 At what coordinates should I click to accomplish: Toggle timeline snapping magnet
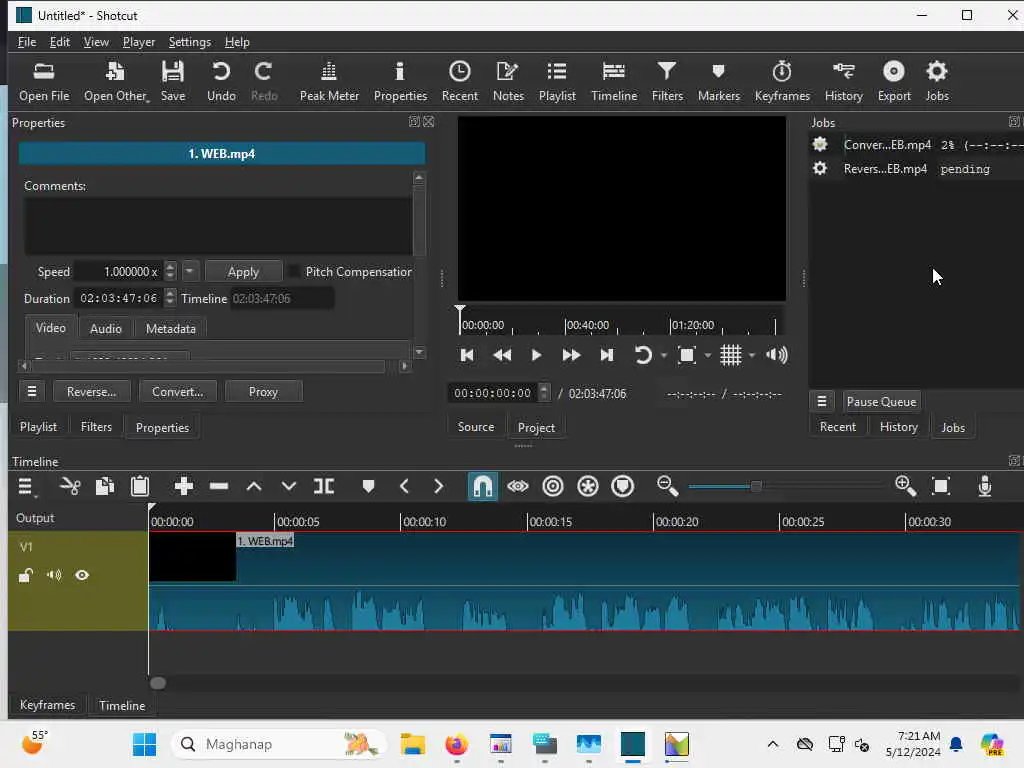point(483,487)
